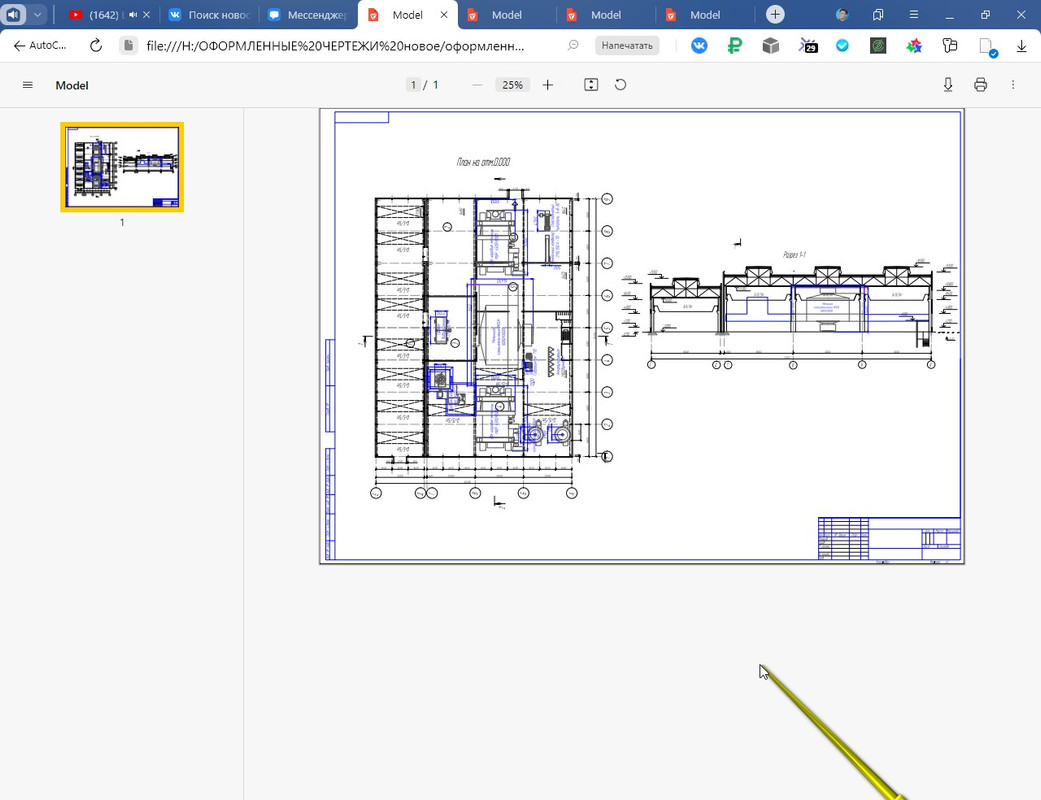Click the Model document title
1041x800 pixels.
pos(72,85)
